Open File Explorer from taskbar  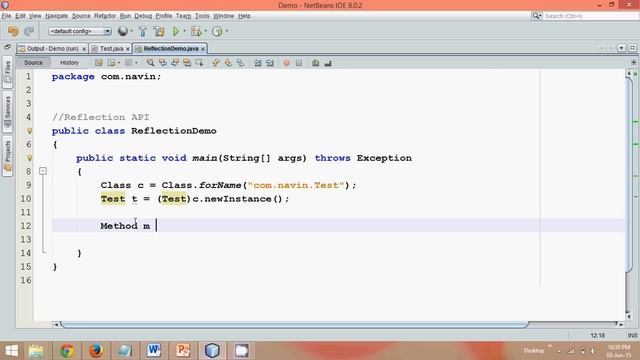[36, 351]
